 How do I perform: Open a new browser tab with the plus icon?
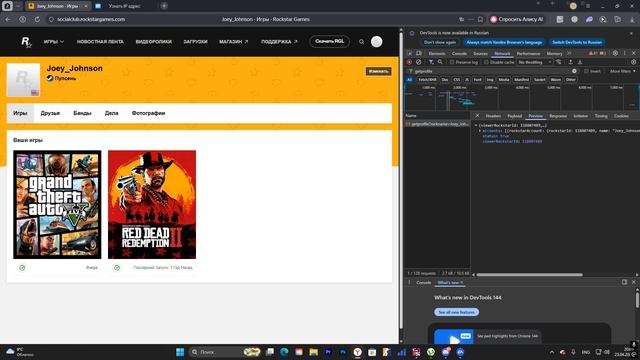tap(164, 6)
